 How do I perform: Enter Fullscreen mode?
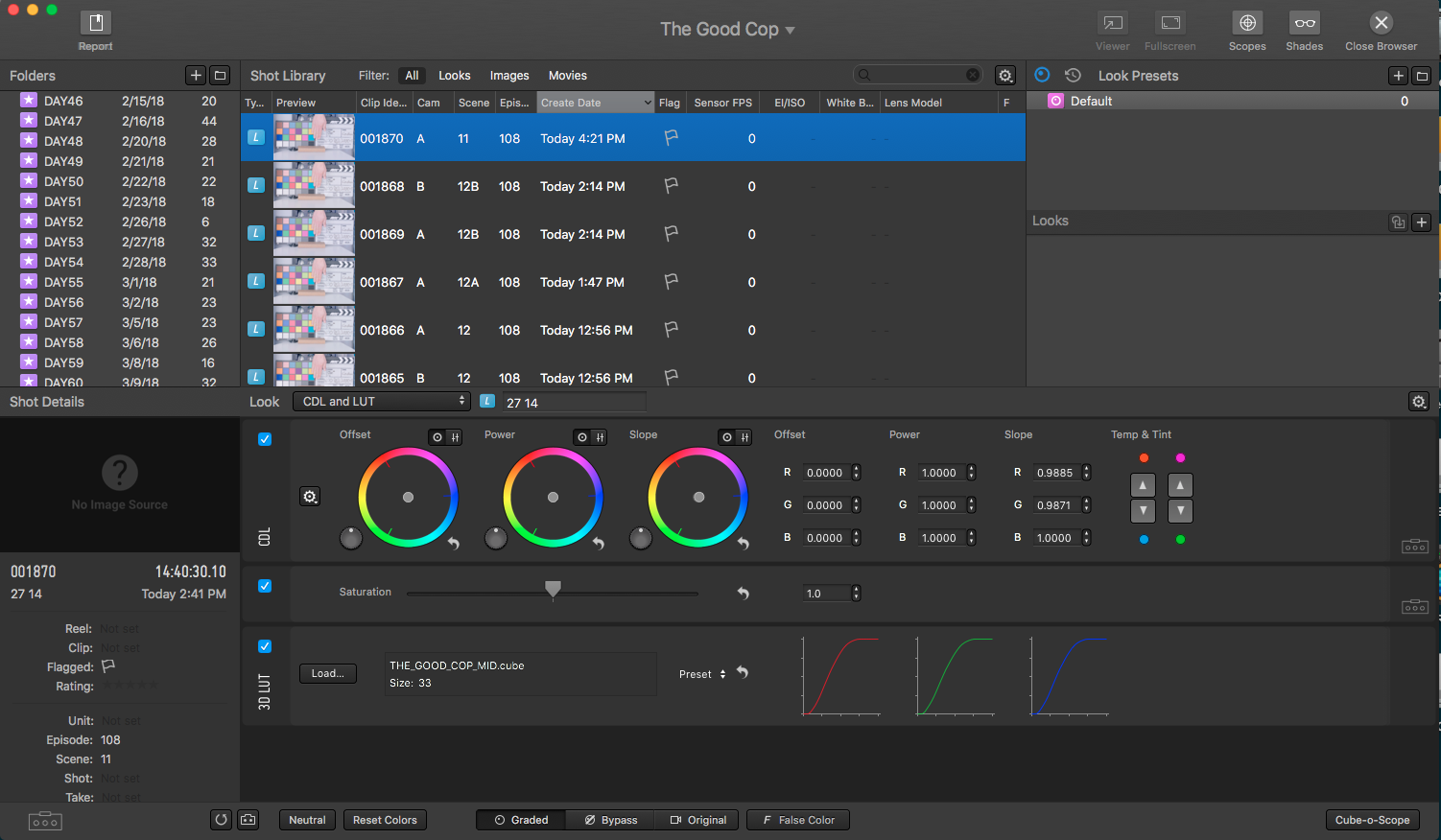pos(1169,23)
